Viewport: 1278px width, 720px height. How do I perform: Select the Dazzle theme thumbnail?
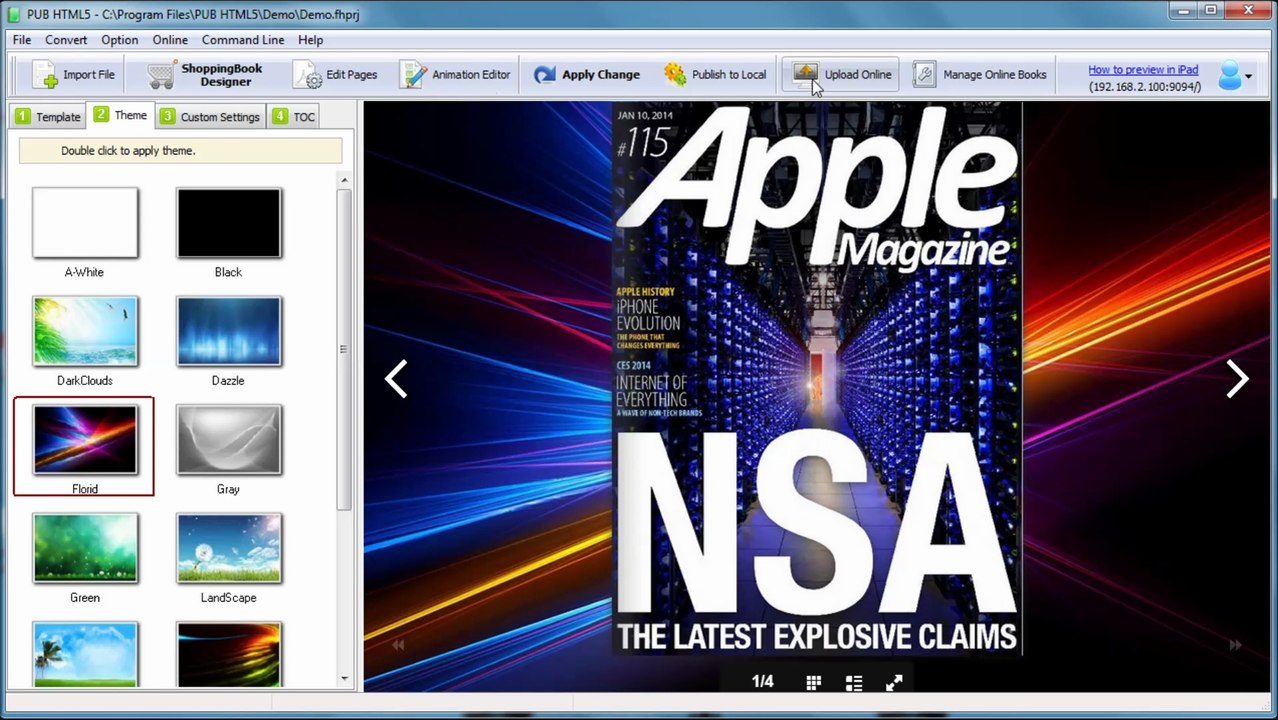pyautogui.click(x=229, y=331)
